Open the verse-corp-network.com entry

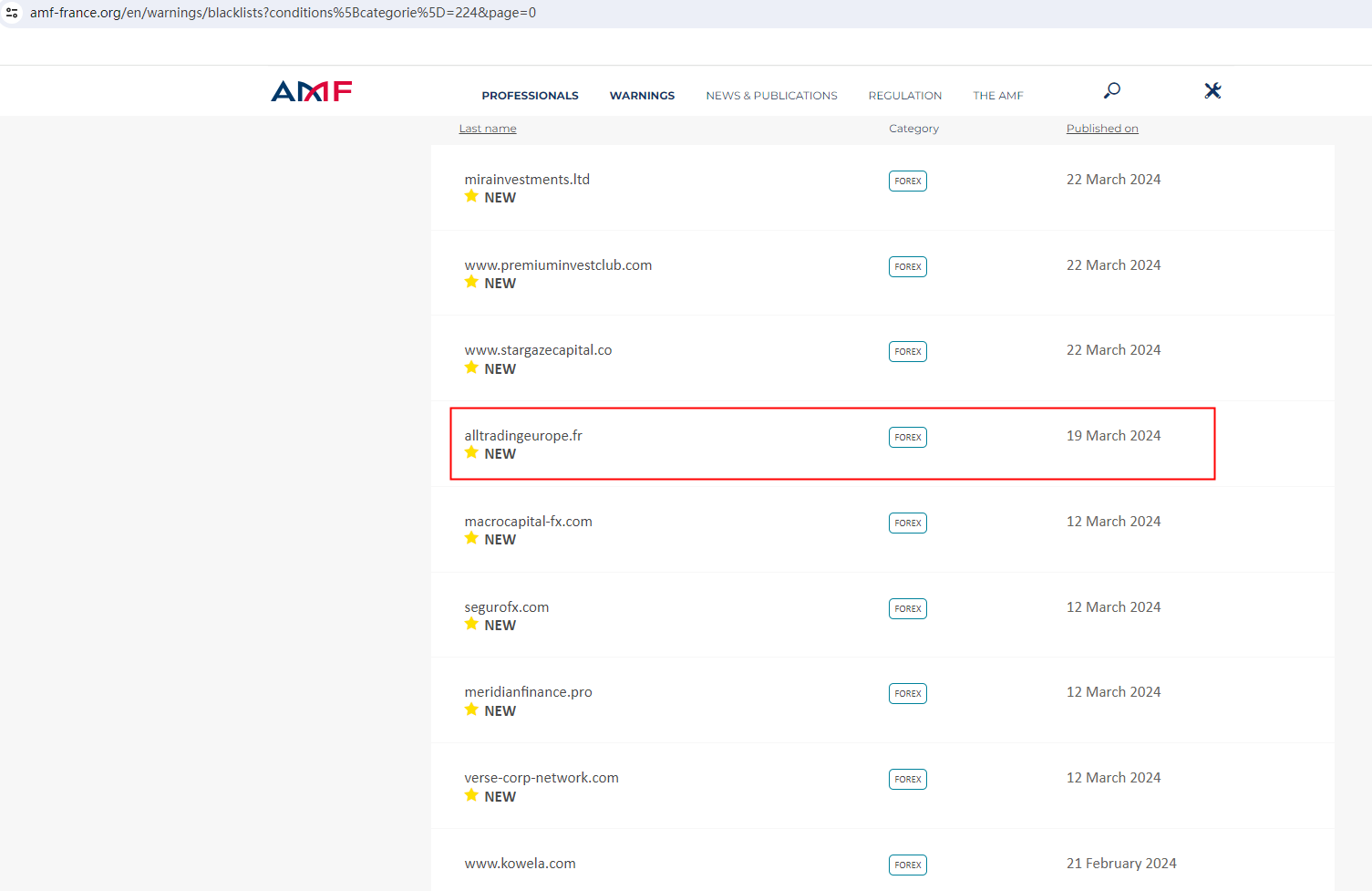[541, 778]
